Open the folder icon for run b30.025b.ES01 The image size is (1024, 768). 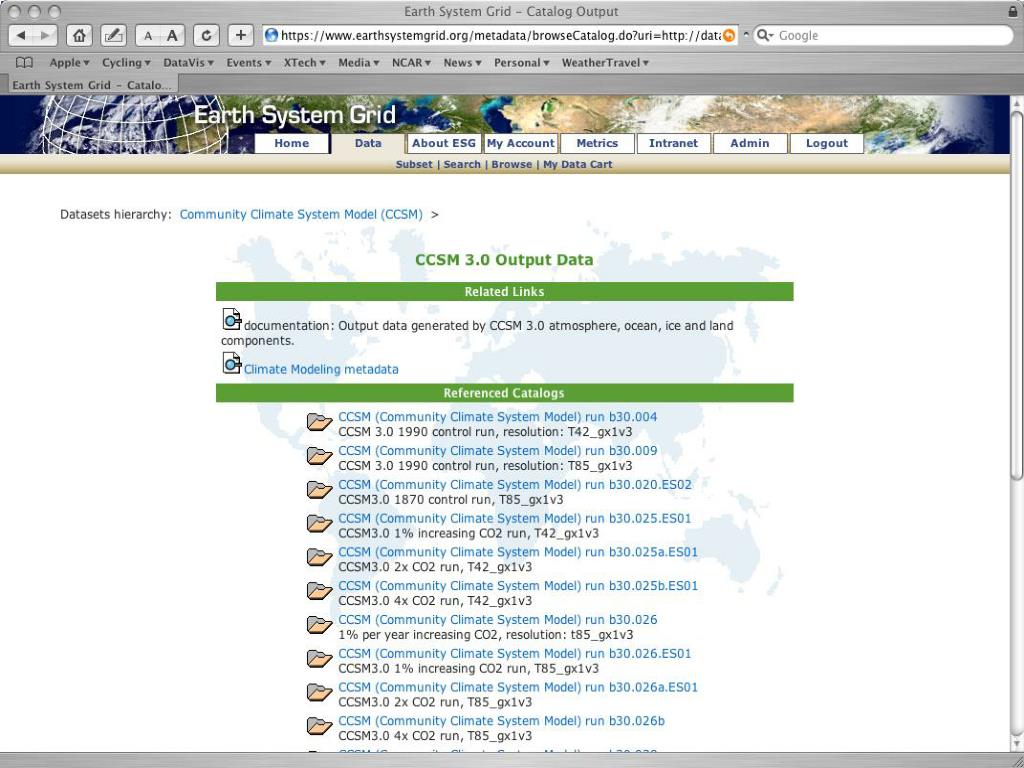[x=319, y=591]
